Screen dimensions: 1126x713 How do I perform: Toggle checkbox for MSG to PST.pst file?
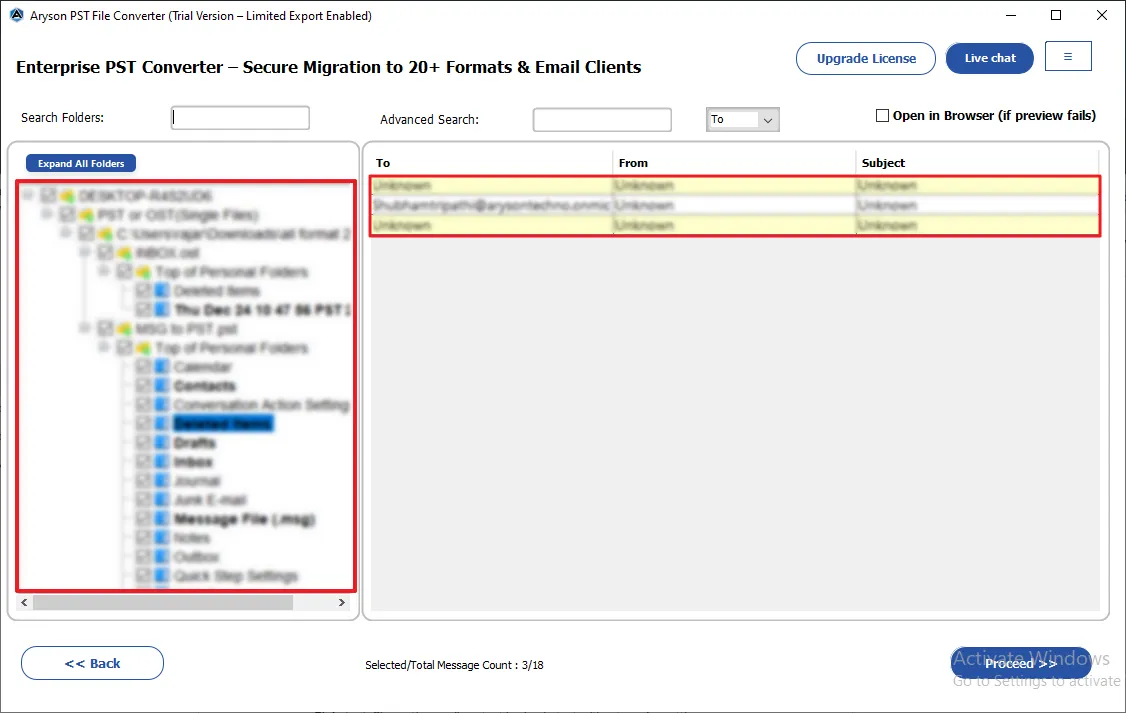coord(106,329)
